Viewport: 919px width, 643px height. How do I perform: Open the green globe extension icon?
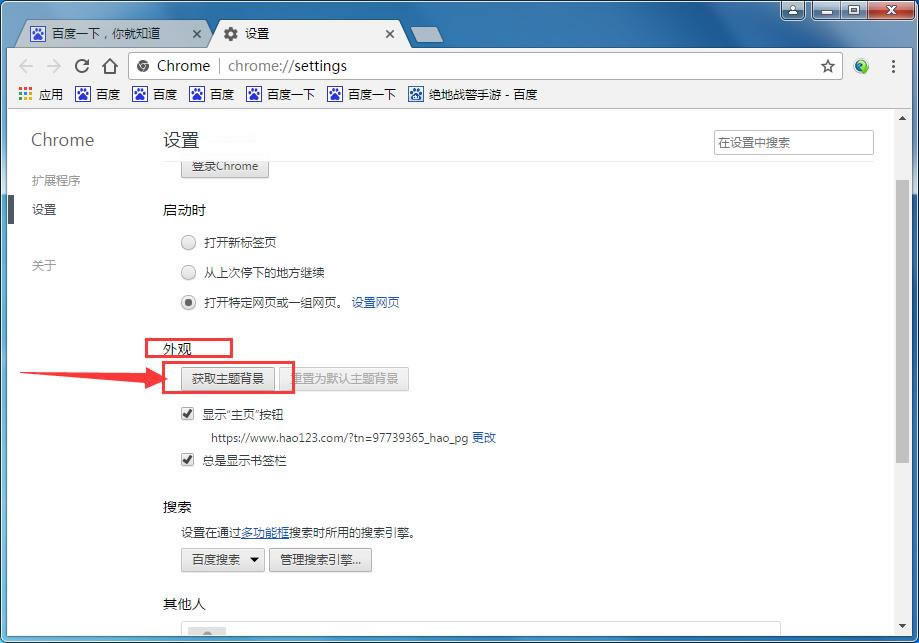pos(861,66)
